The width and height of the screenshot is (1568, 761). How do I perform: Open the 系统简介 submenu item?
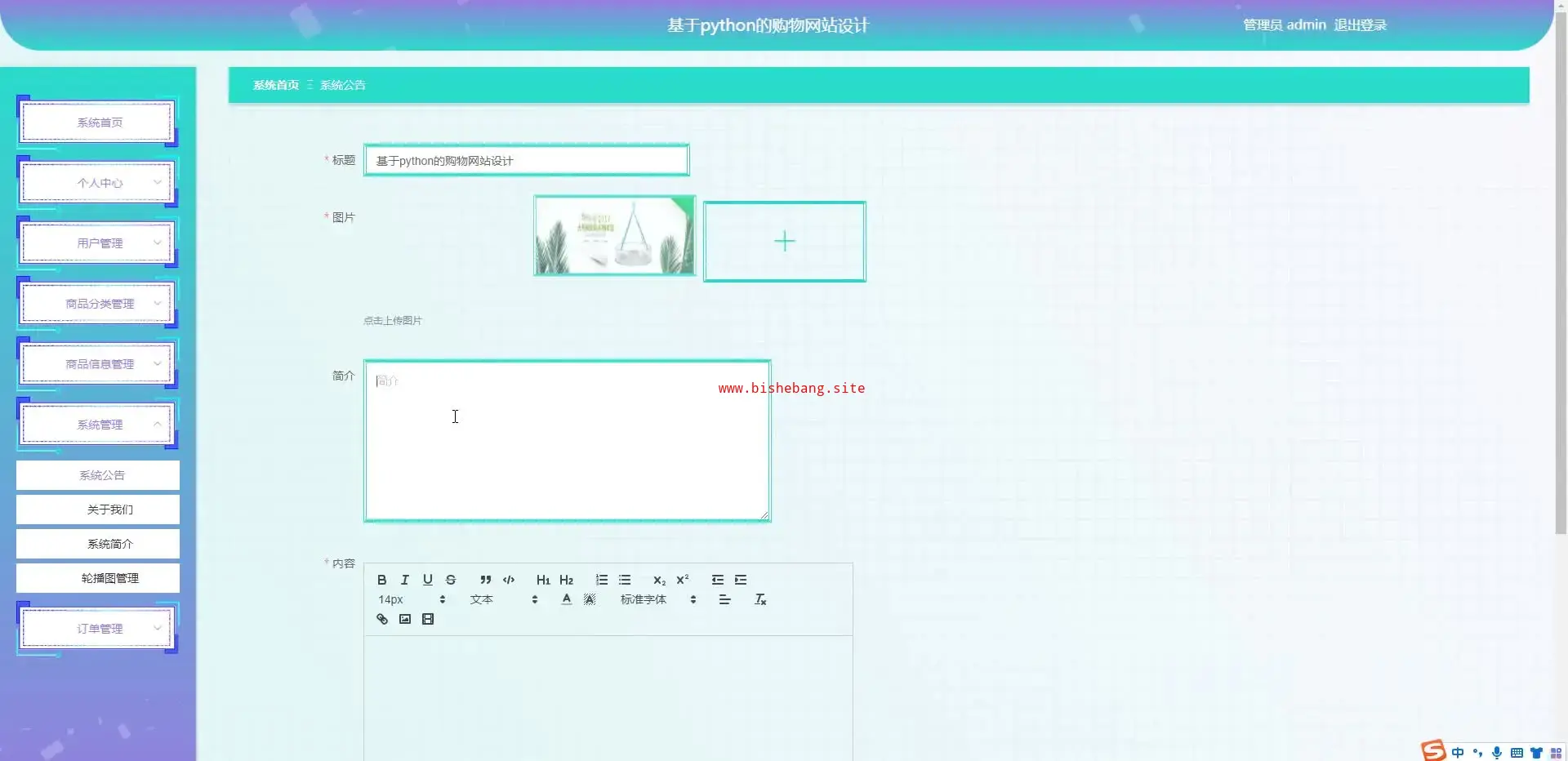(x=98, y=544)
